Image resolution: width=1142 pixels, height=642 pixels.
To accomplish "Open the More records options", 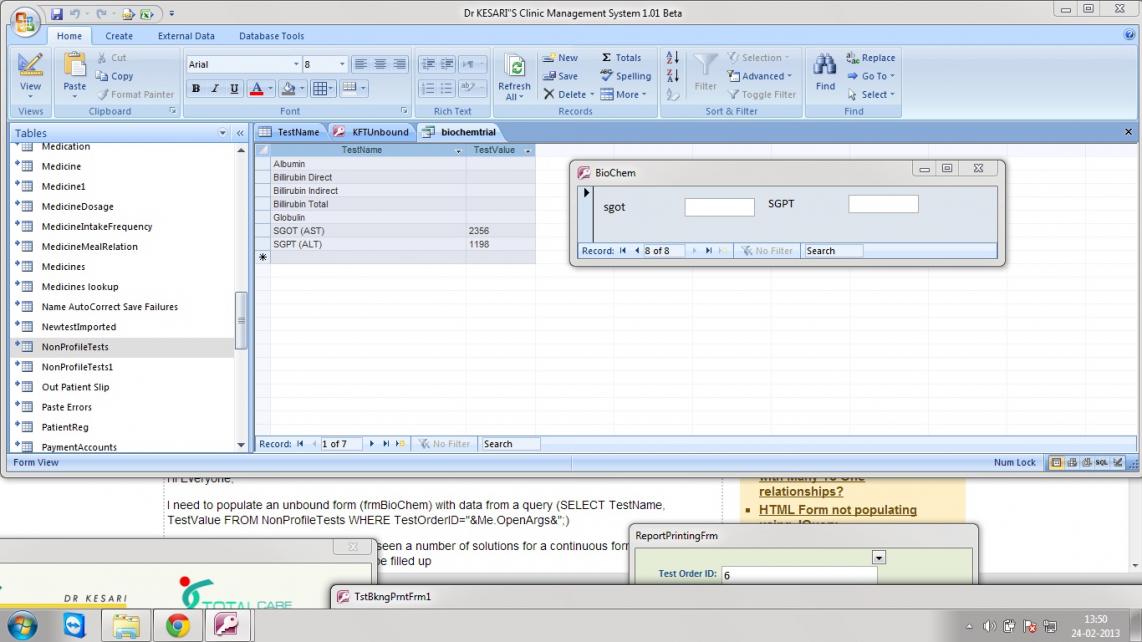I will tap(623, 94).
